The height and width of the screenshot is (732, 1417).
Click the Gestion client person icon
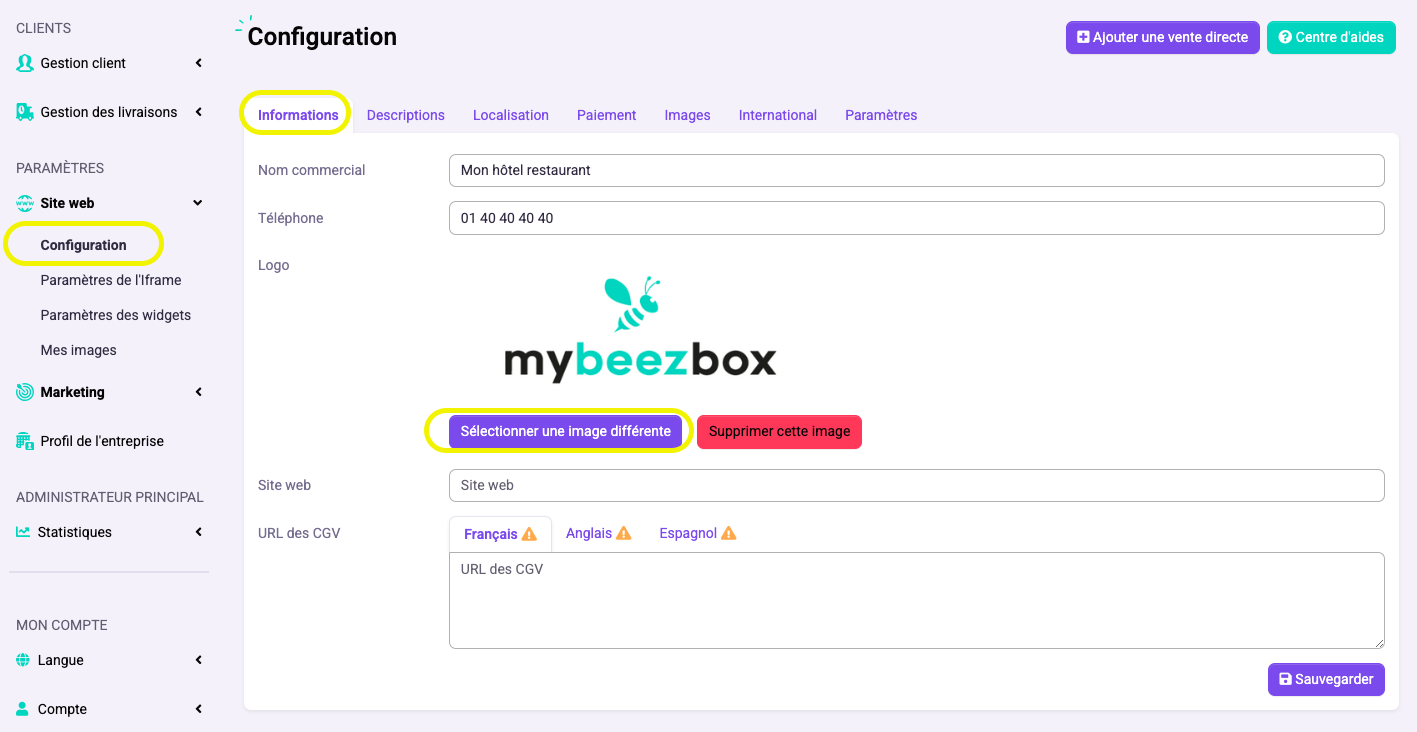25,63
